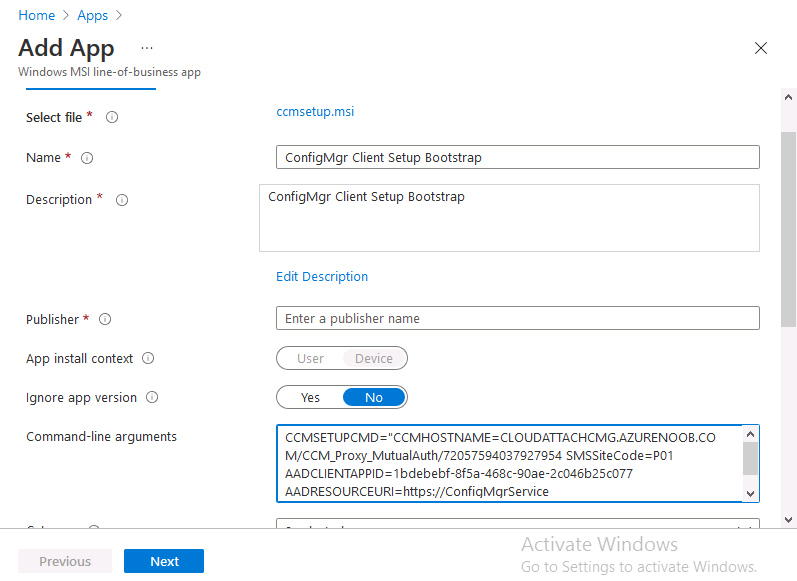Screen dimensions: 797x581
Task: Show info icon beside Description
Action: coord(122,200)
